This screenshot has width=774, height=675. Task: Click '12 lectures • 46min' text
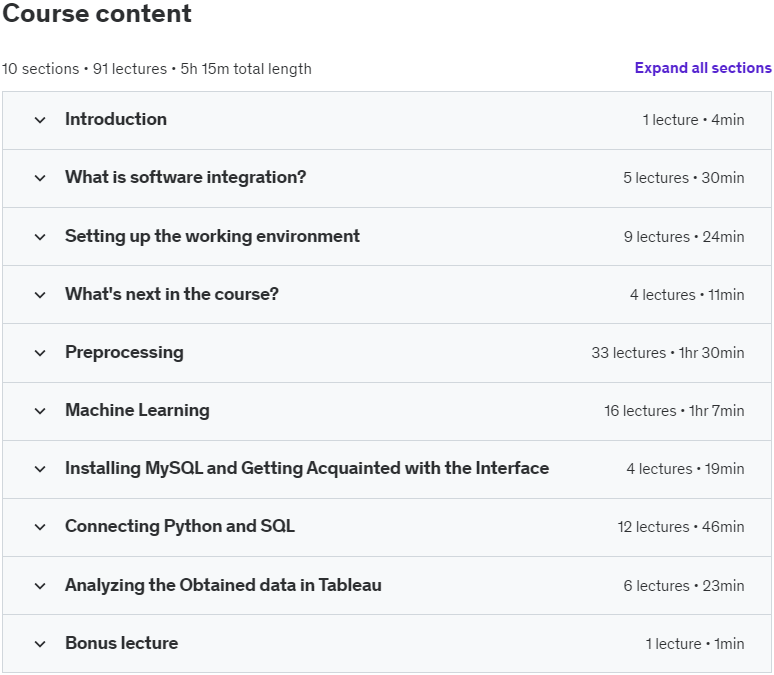[681, 527]
